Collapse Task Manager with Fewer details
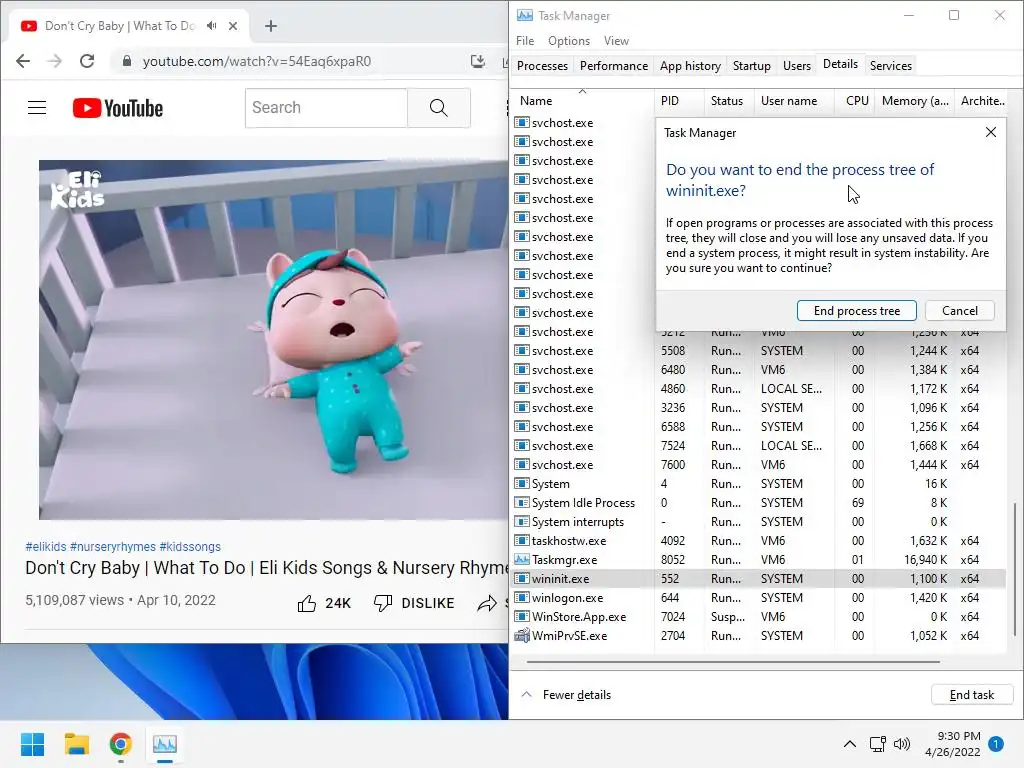 (567, 695)
